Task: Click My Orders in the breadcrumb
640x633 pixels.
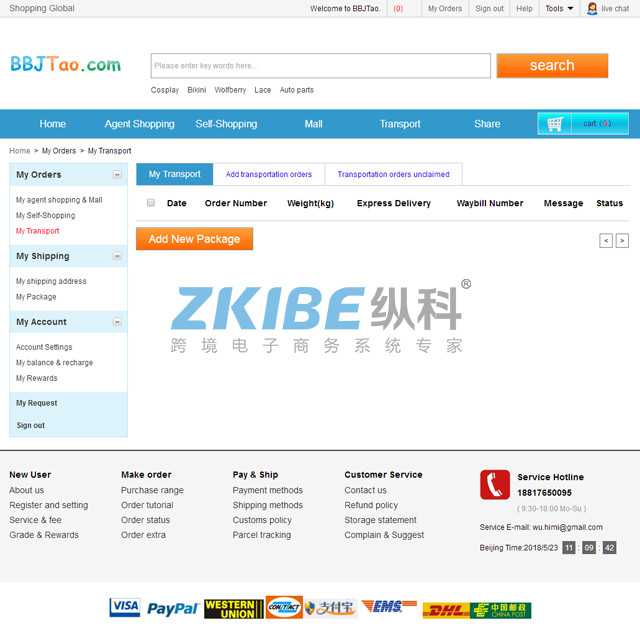Action: tap(59, 151)
